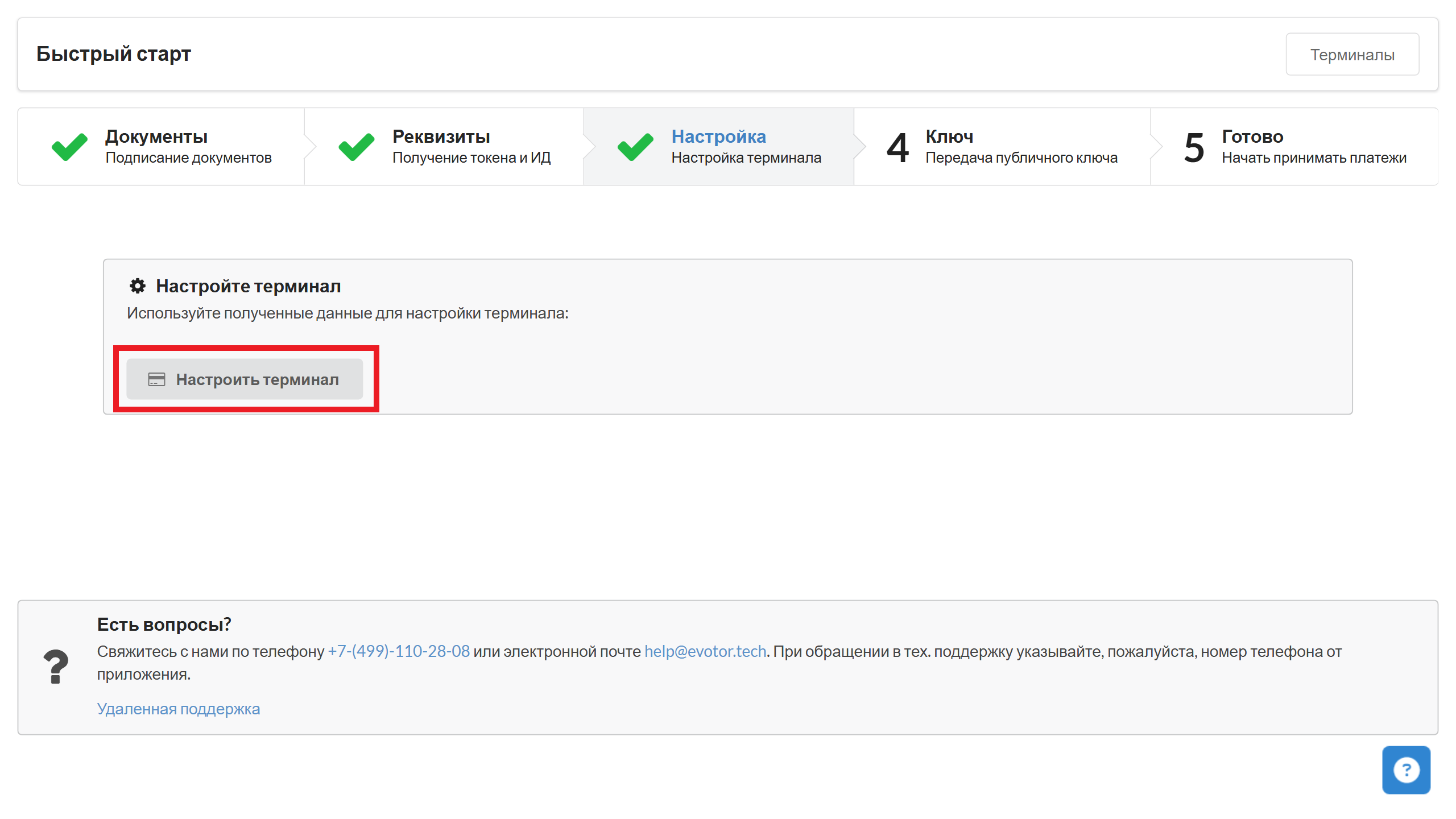Click the green checkmark beside Реквизиты

(x=357, y=147)
